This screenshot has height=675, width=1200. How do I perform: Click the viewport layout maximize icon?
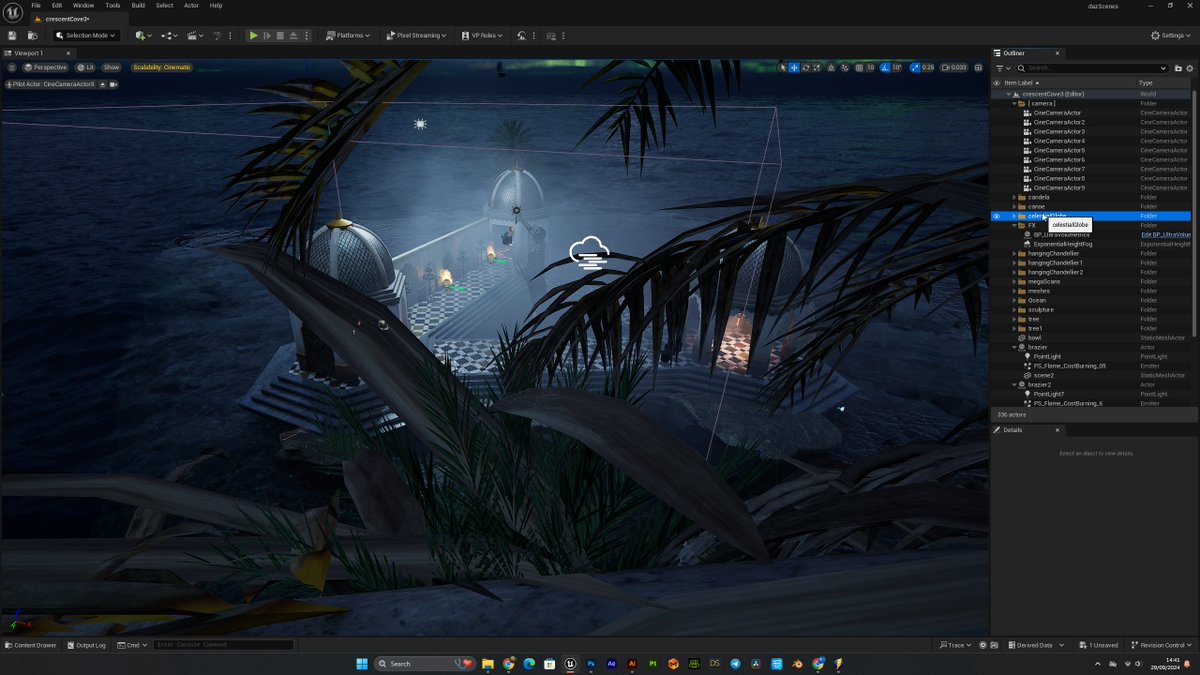pos(978,67)
